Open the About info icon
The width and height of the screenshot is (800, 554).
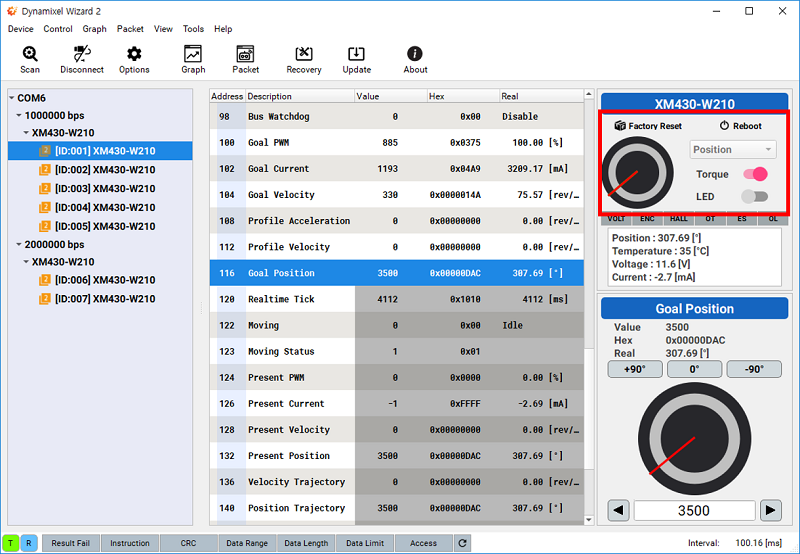tap(415, 59)
